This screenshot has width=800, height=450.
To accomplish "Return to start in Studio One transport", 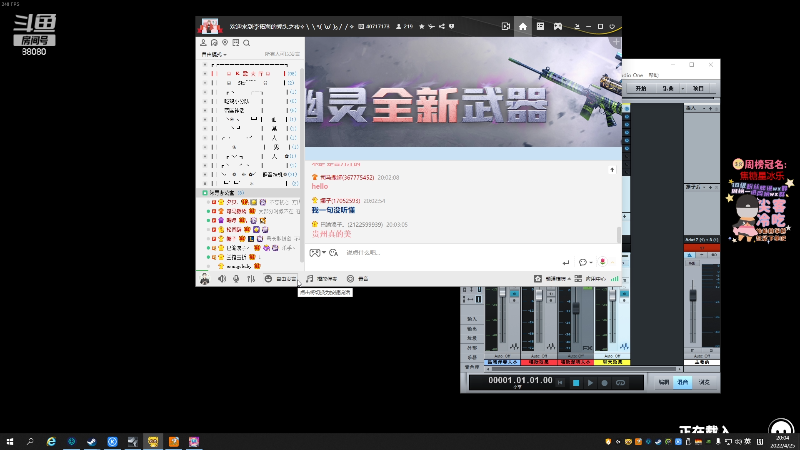I will pyautogui.click(x=560, y=383).
